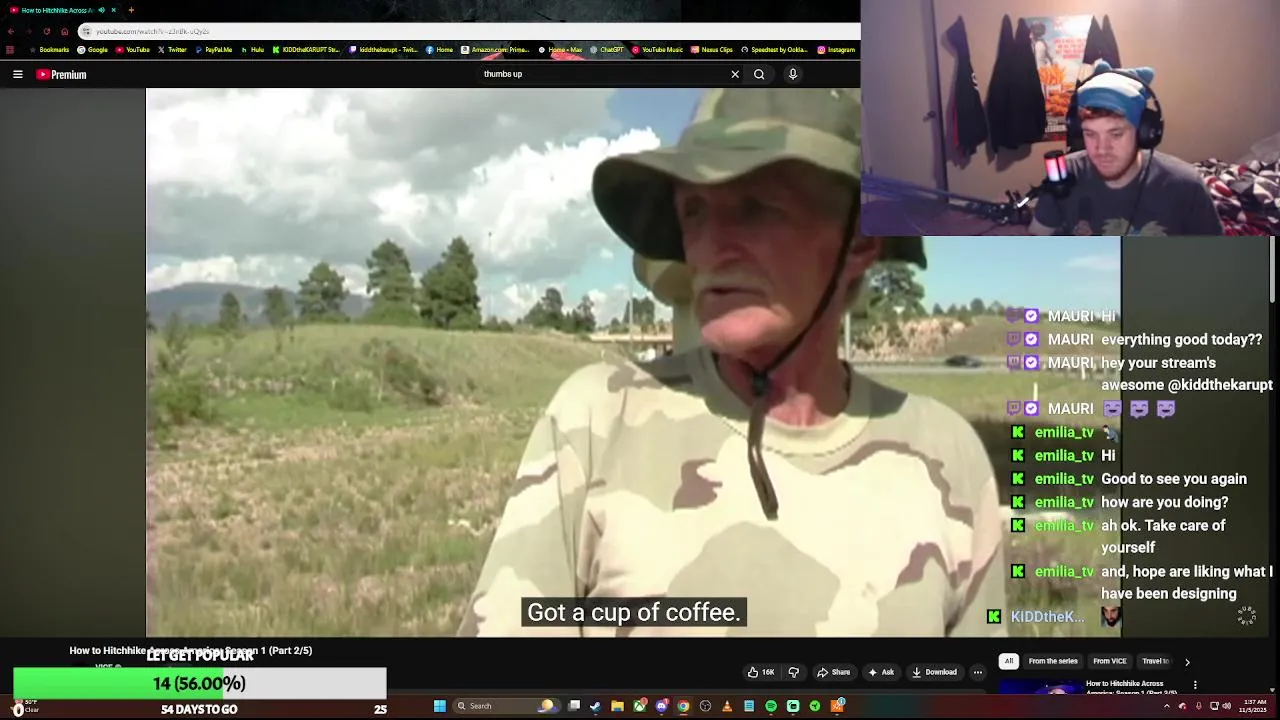Select the 'All' filter chip
This screenshot has height=720, width=1280.
(x=1009, y=661)
